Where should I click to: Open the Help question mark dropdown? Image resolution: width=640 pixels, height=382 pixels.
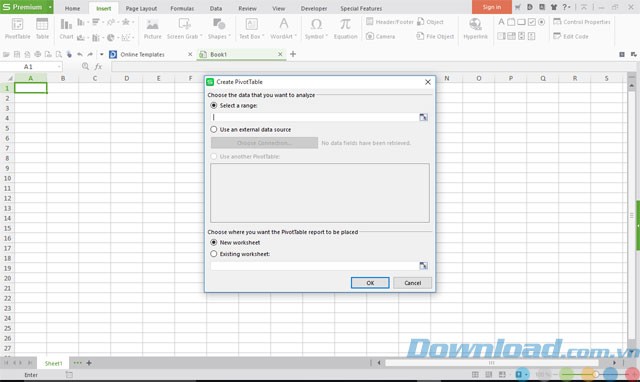[566, 7]
